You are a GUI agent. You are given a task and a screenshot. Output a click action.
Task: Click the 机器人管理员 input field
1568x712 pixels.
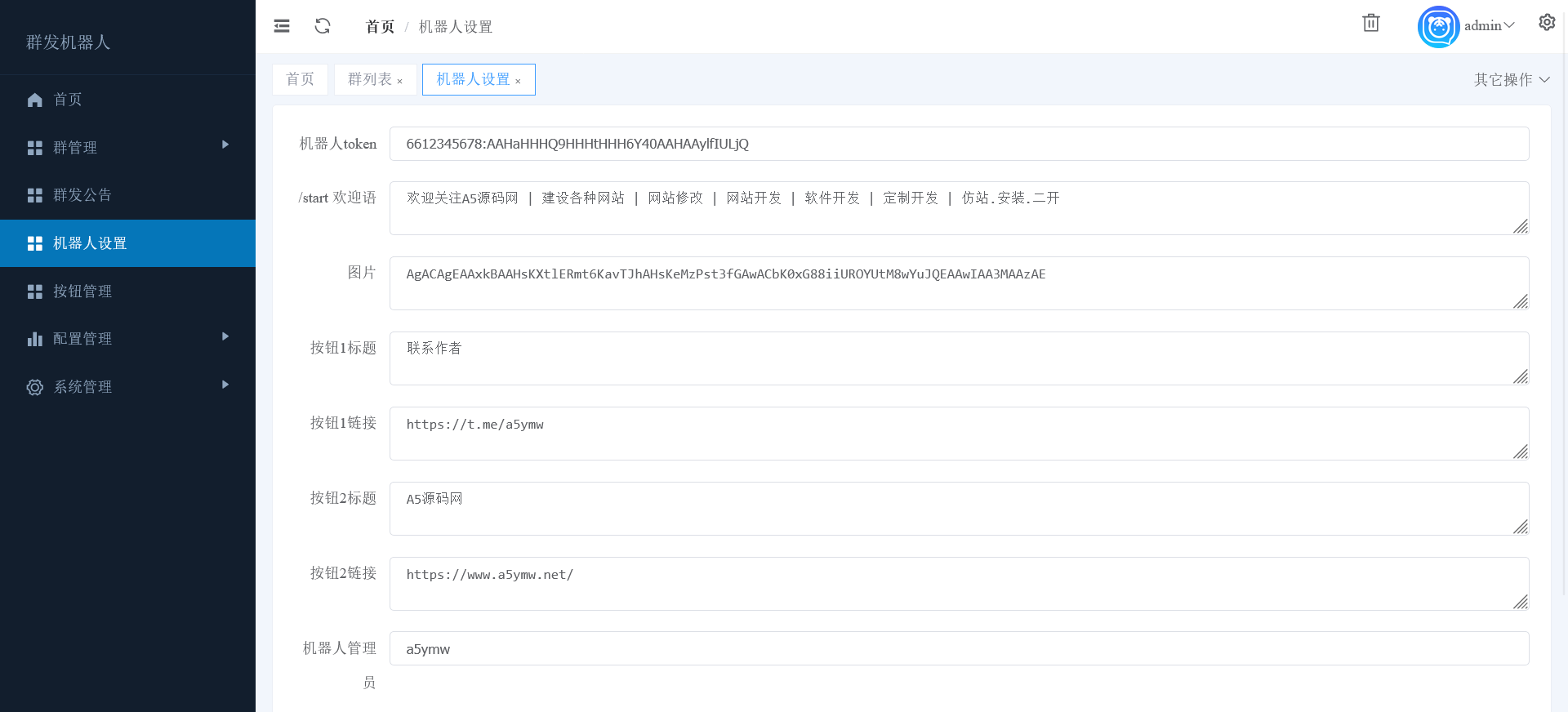point(959,648)
